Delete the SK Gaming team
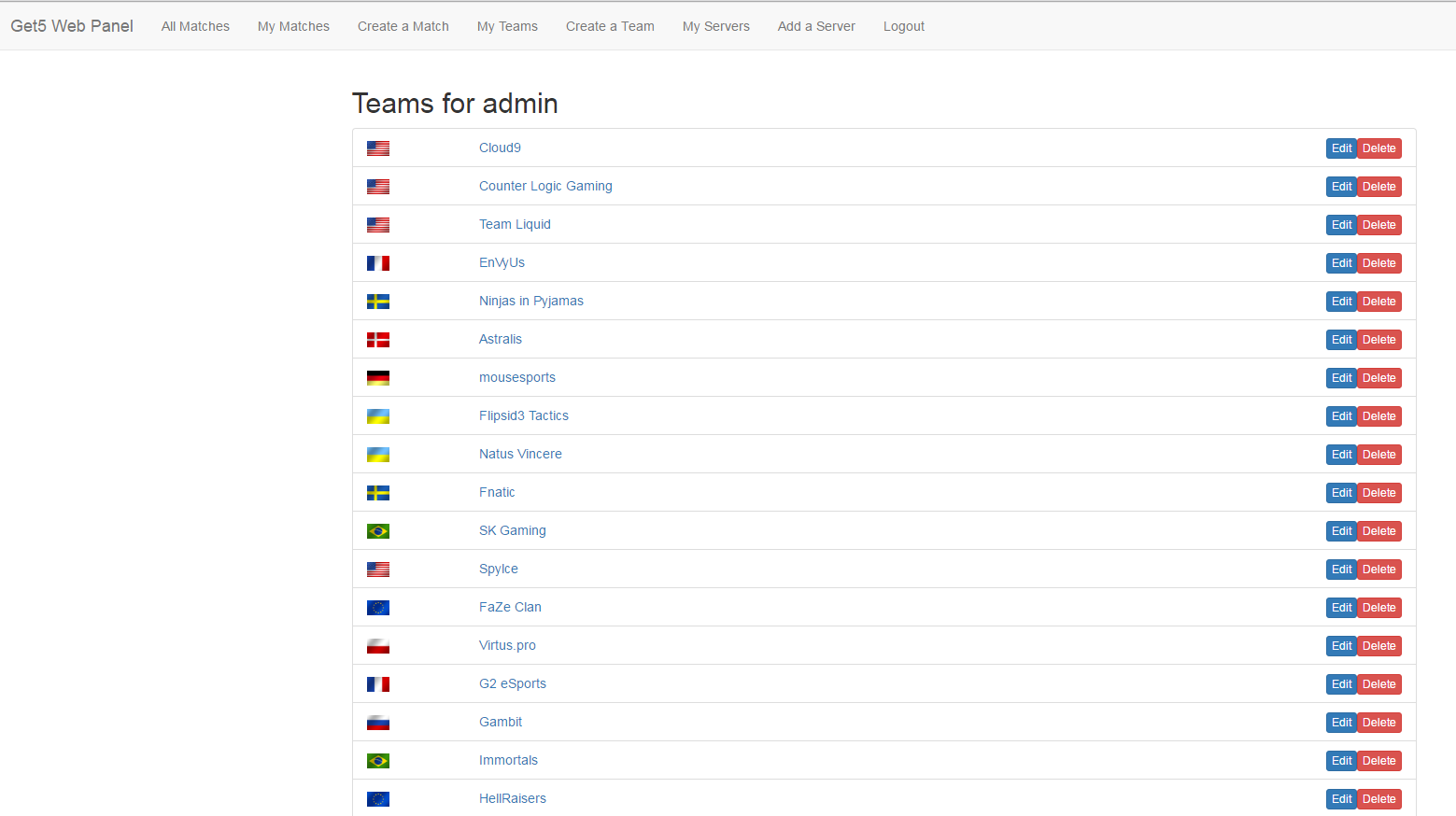1456x816 pixels. (x=1378, y=531)
